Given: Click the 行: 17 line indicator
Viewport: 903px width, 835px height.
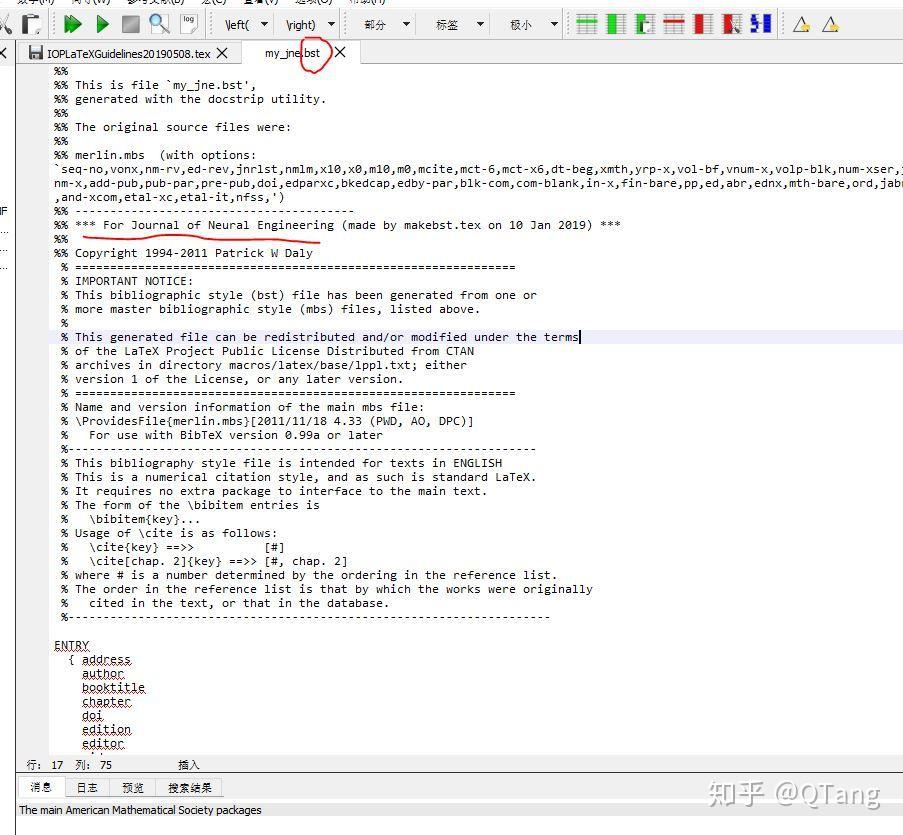Looking at the screenshot, I should click(x=44, y=765).
